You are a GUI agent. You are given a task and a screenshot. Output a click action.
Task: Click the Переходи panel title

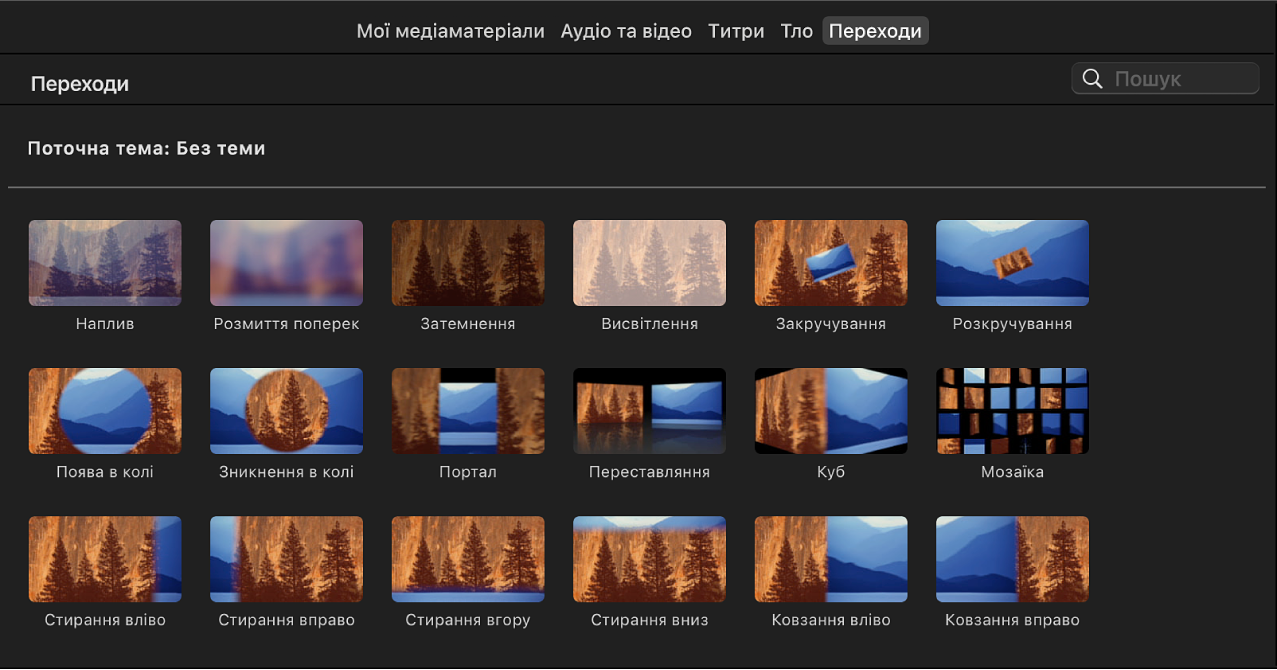point(80,84)
